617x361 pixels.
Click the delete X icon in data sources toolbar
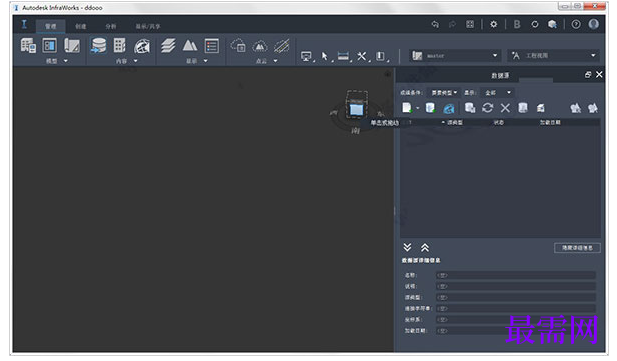click(505, 108)
